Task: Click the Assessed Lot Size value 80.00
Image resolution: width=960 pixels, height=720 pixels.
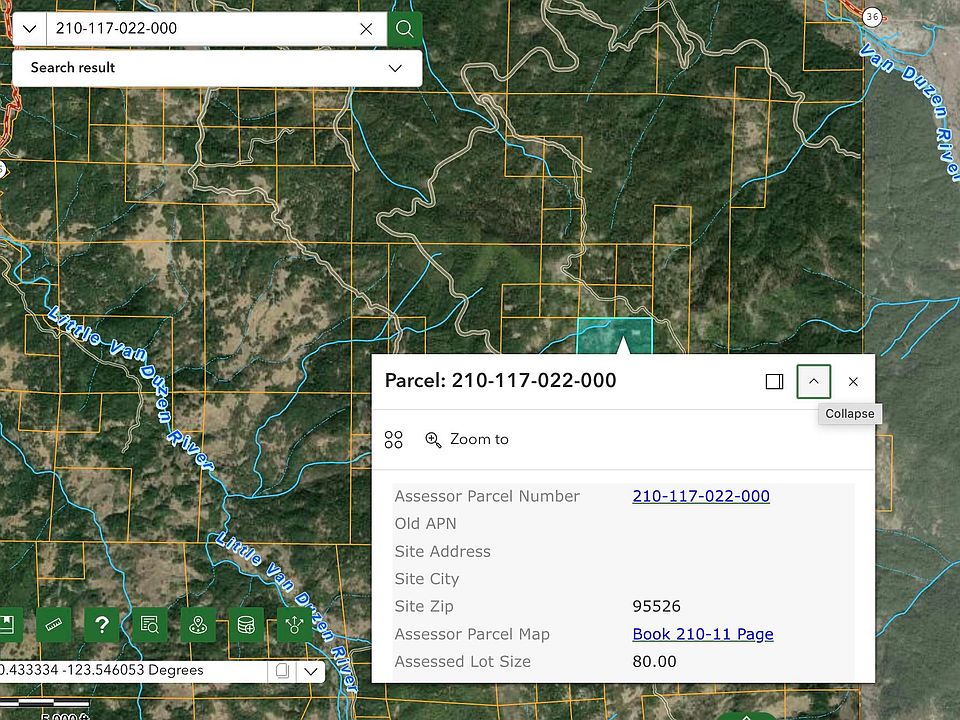Action: pyautogui.click(x=654, y=661)
